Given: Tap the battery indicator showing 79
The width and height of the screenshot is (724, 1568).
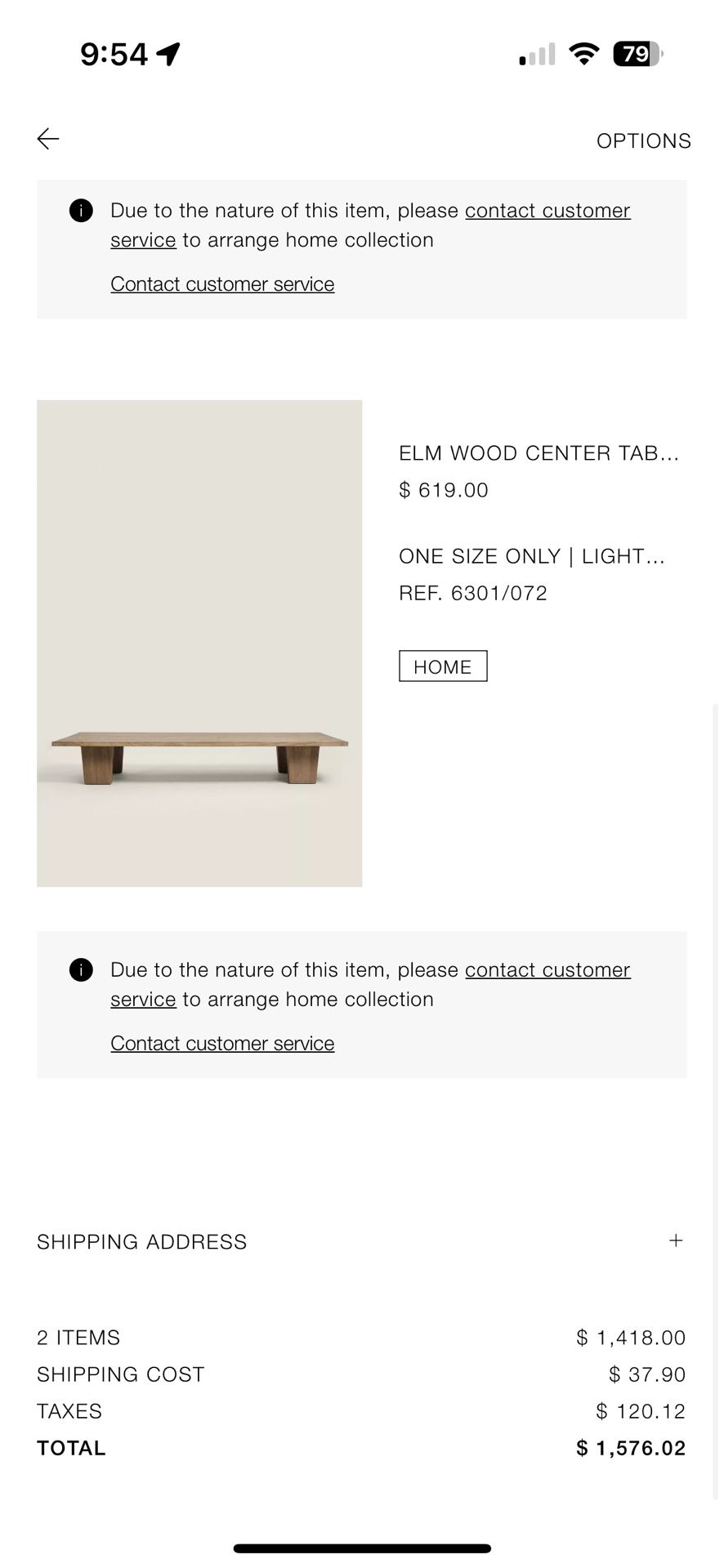Looking at the screenshot, I should click(x=637, y=52).
